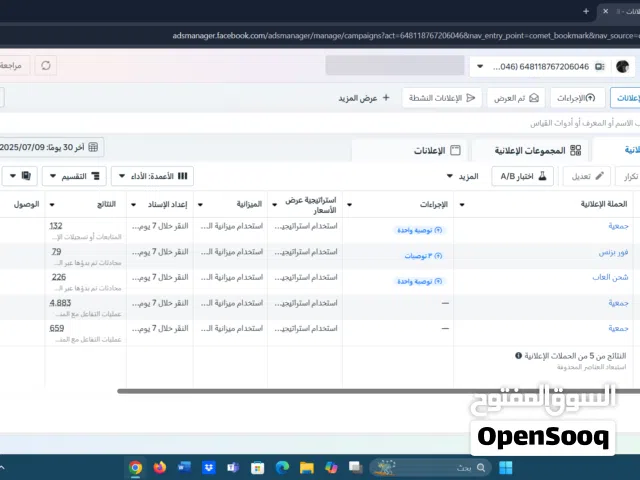Click the Windows taskbar search box بحث
The image size is (640, 480).
(x=430, y=468)
